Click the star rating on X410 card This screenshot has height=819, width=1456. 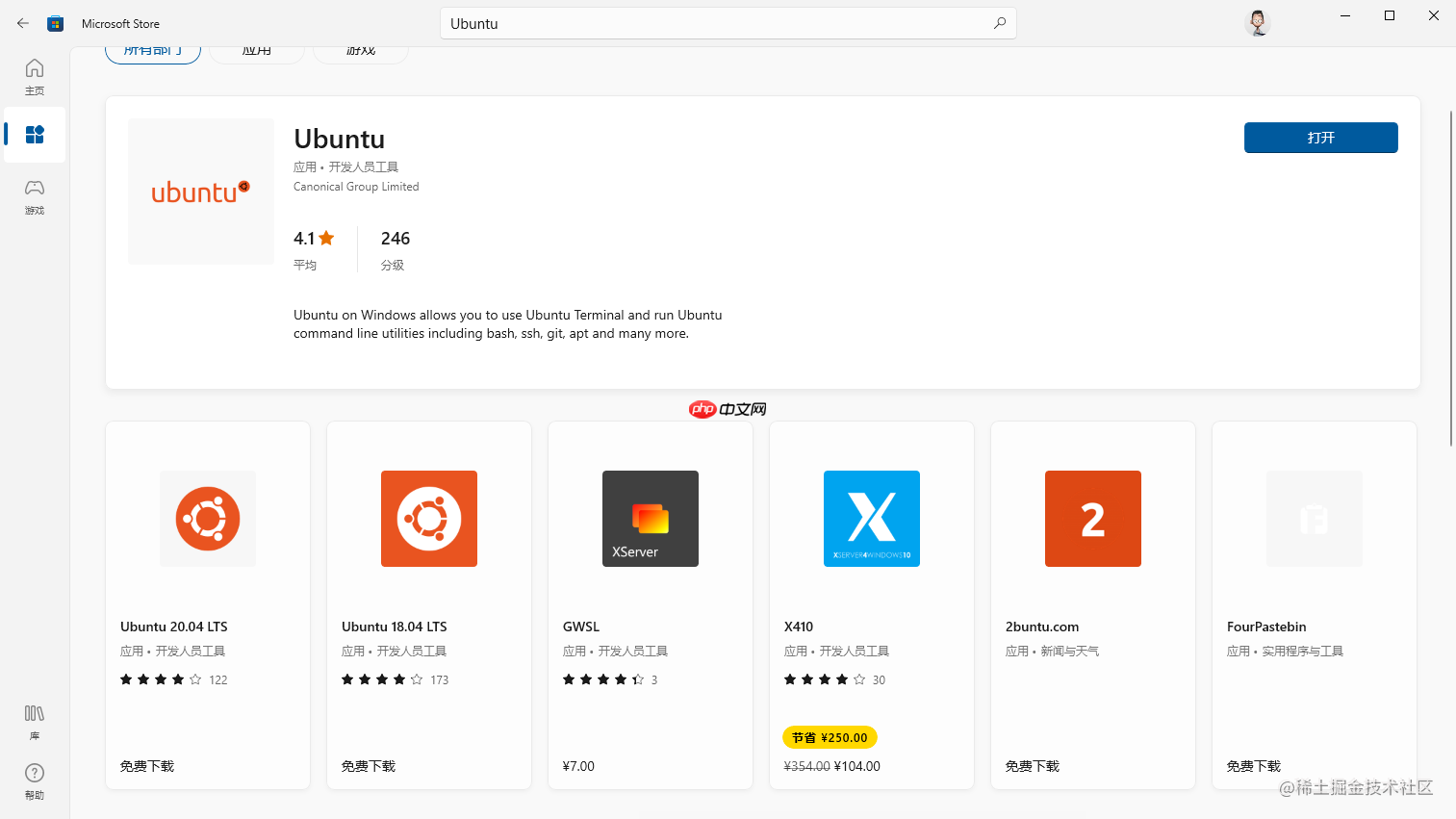[x=825, y=679]
